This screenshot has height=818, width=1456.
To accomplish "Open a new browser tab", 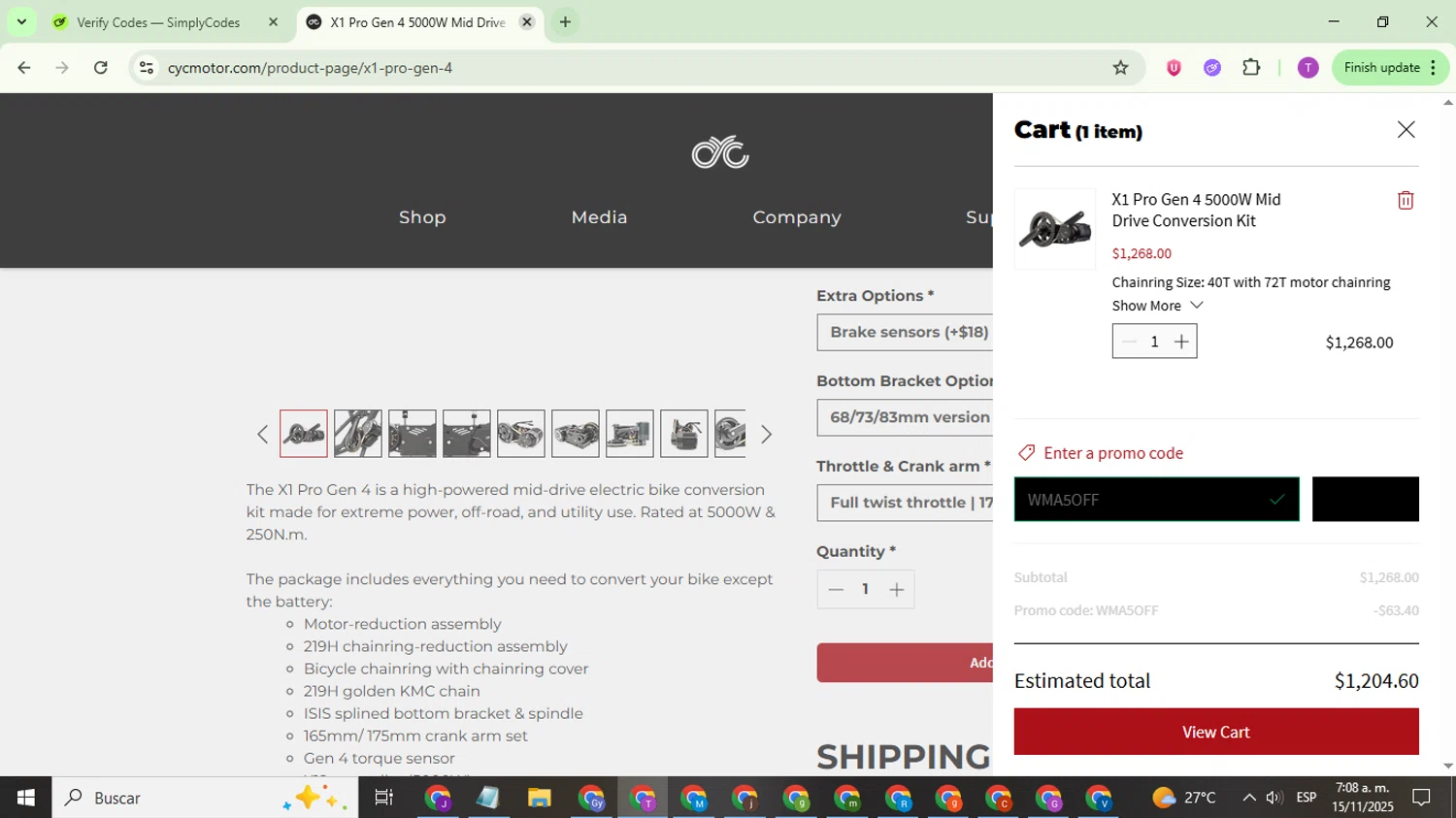I will pos(565,22).
